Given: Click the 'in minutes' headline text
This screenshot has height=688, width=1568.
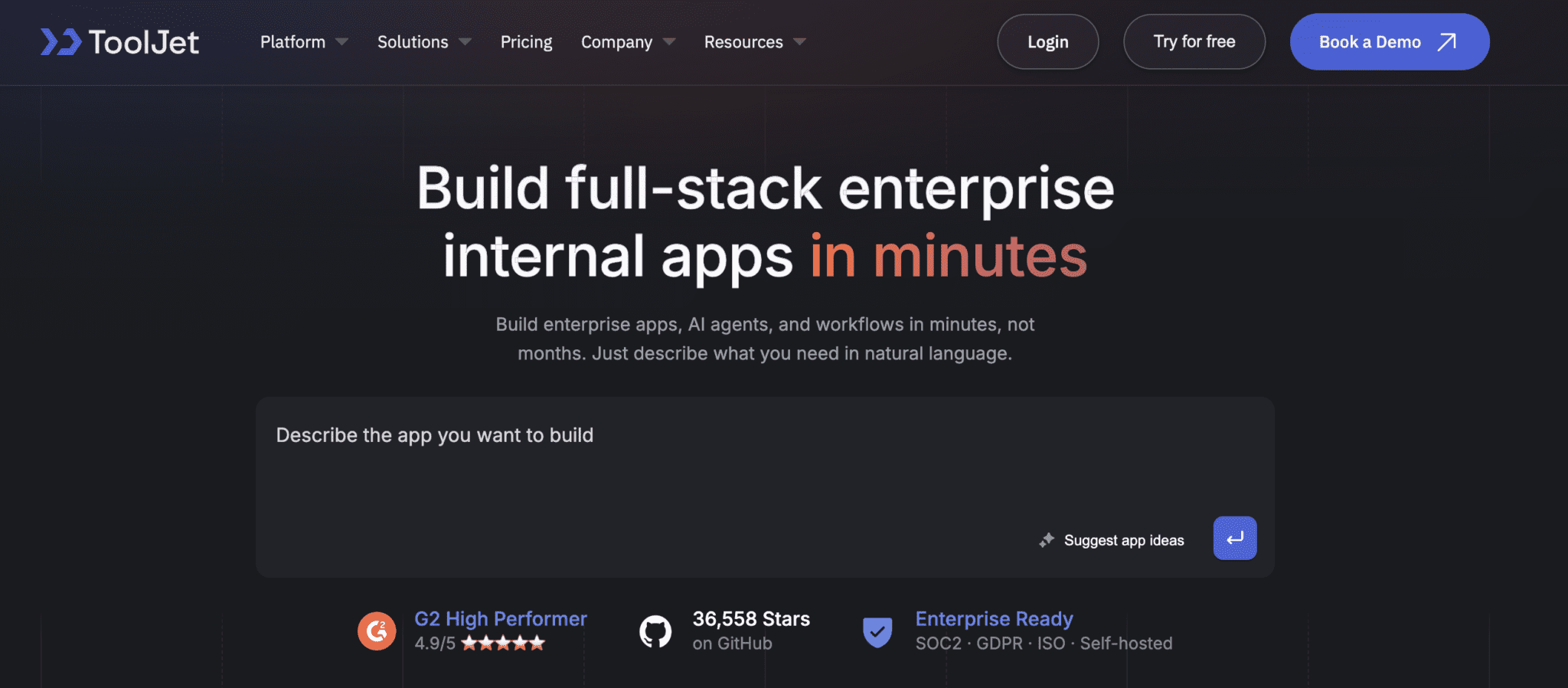Looking at the screenshot, I should 949,256.
